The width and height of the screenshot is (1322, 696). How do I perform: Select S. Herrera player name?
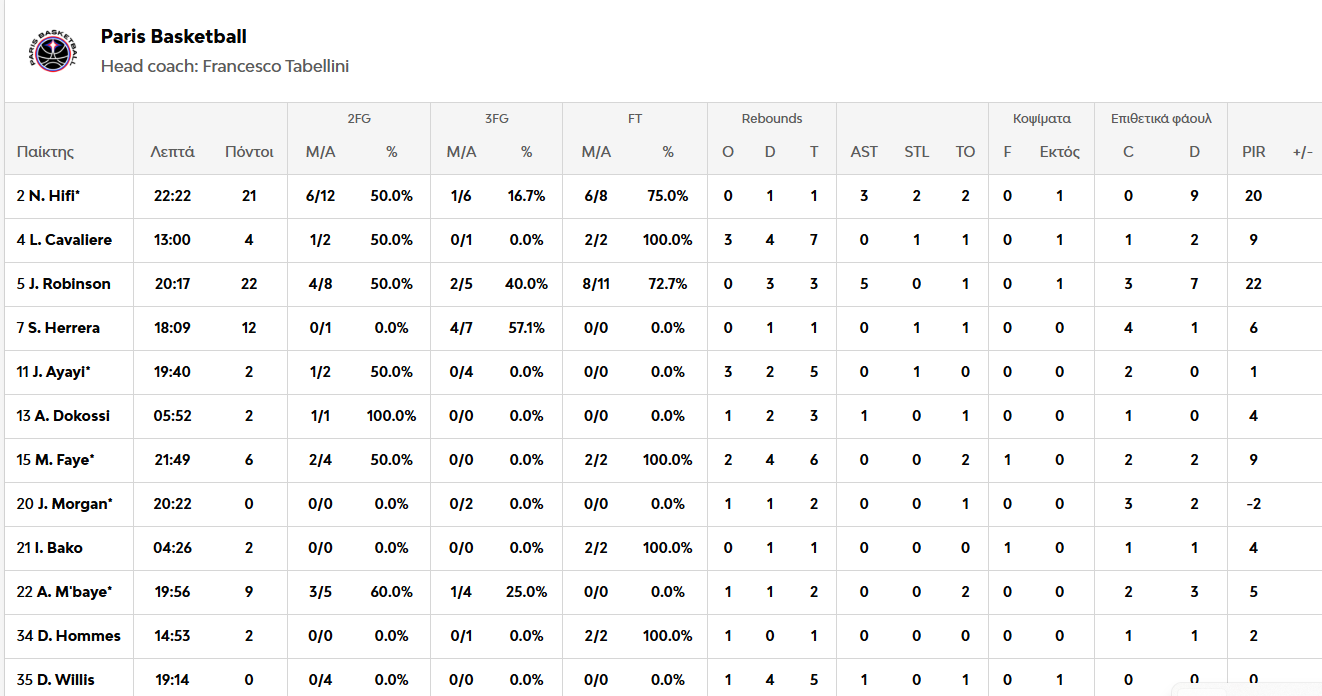(x=64, y=328)
